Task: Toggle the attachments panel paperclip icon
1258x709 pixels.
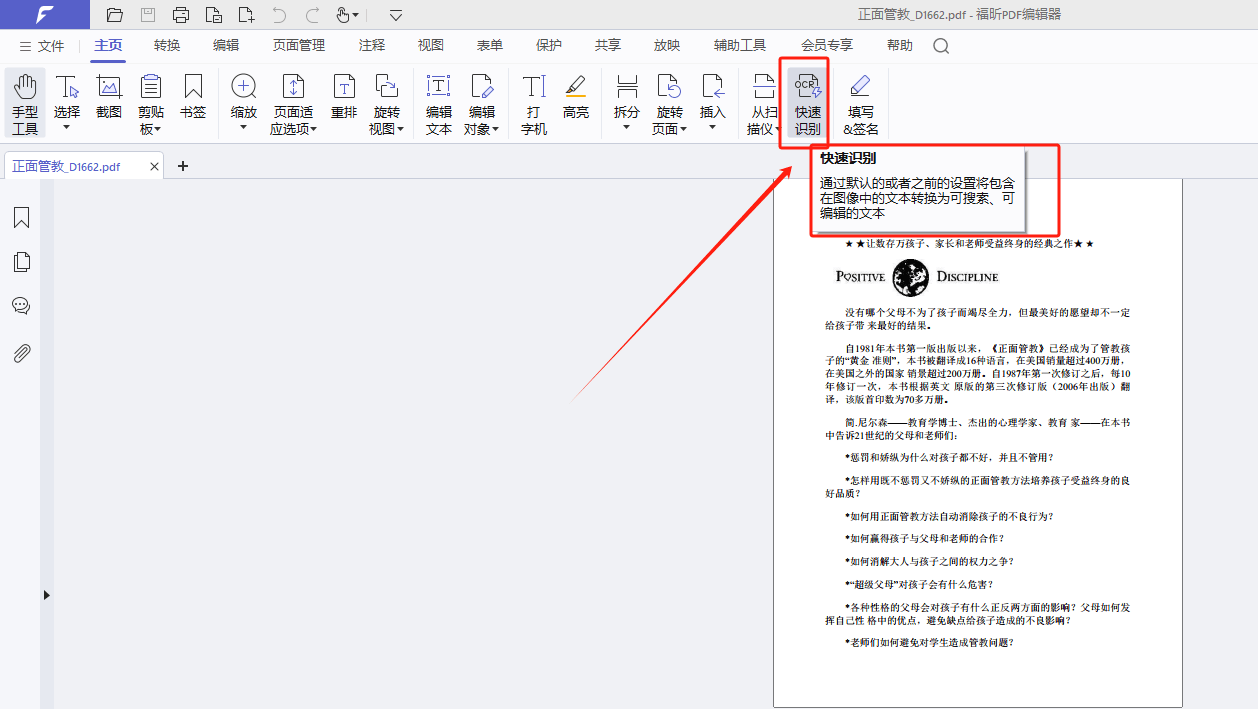Action: click(21, 353)
